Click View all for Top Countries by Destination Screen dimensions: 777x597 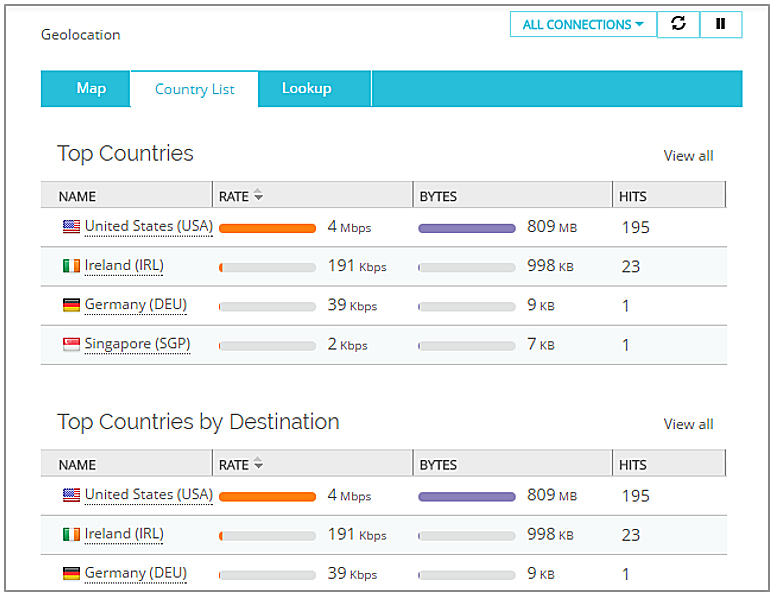[x=688, y=424]
